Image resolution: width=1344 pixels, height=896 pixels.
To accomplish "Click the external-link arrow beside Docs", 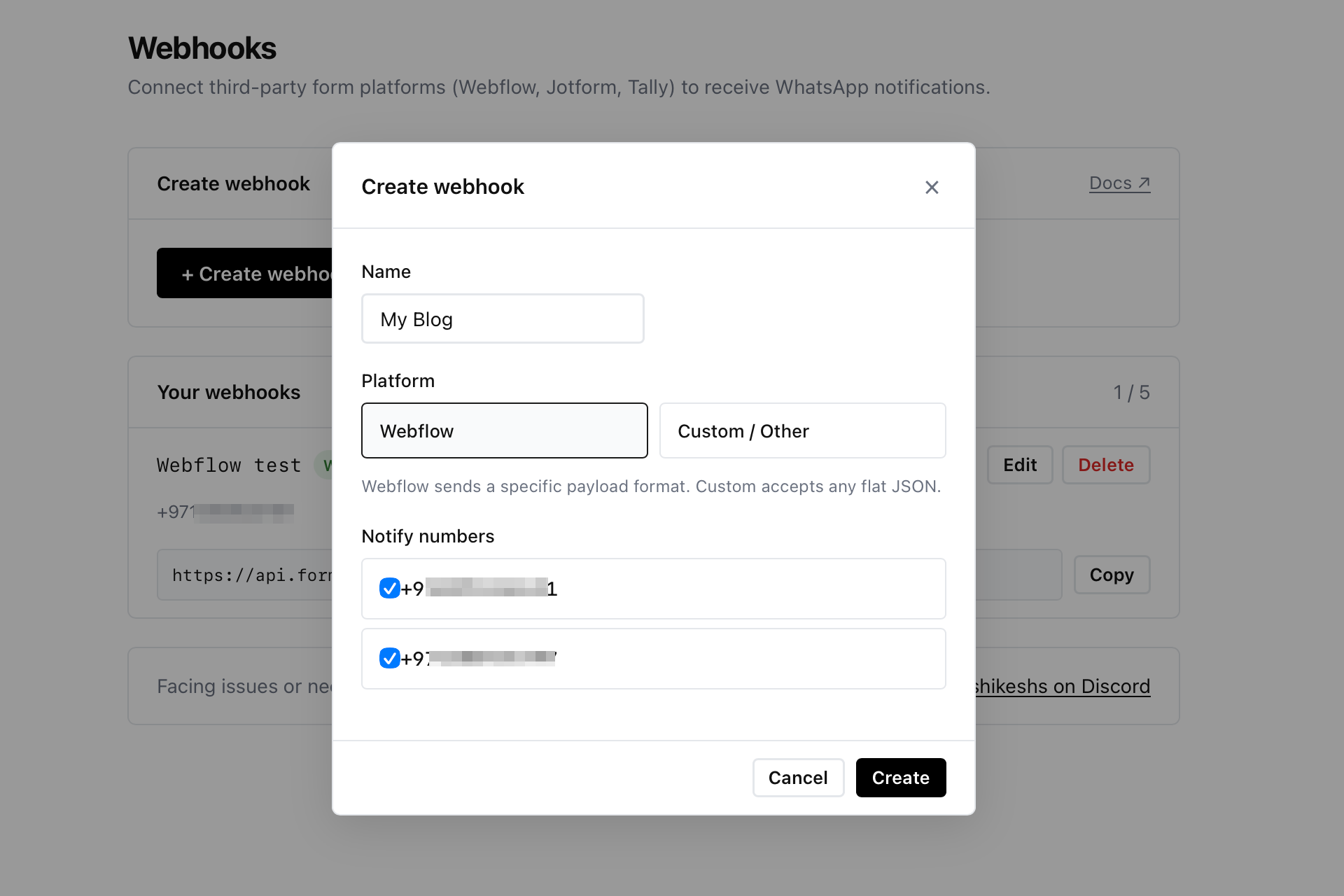I will [1145, 182].
